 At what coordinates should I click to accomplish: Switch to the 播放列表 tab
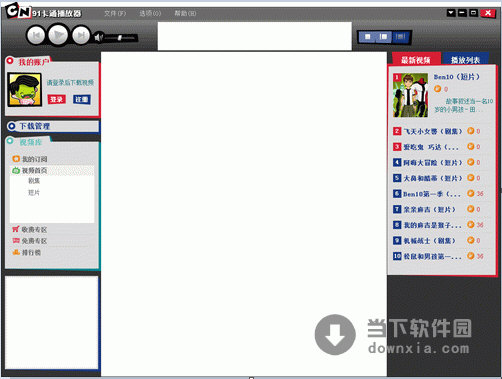coord(465,60)
